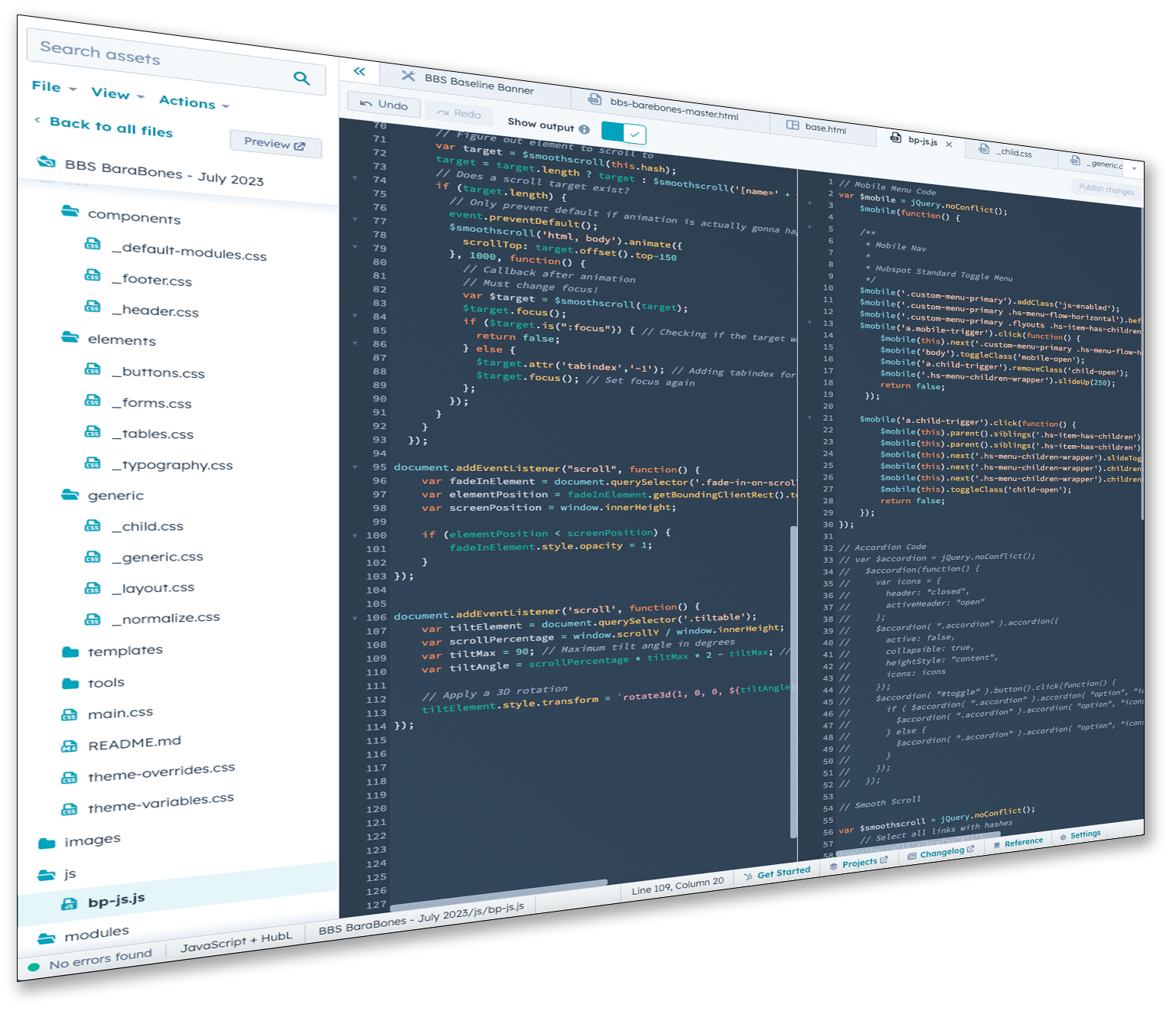
Task: Open the Get Started link
Action: 777,873
